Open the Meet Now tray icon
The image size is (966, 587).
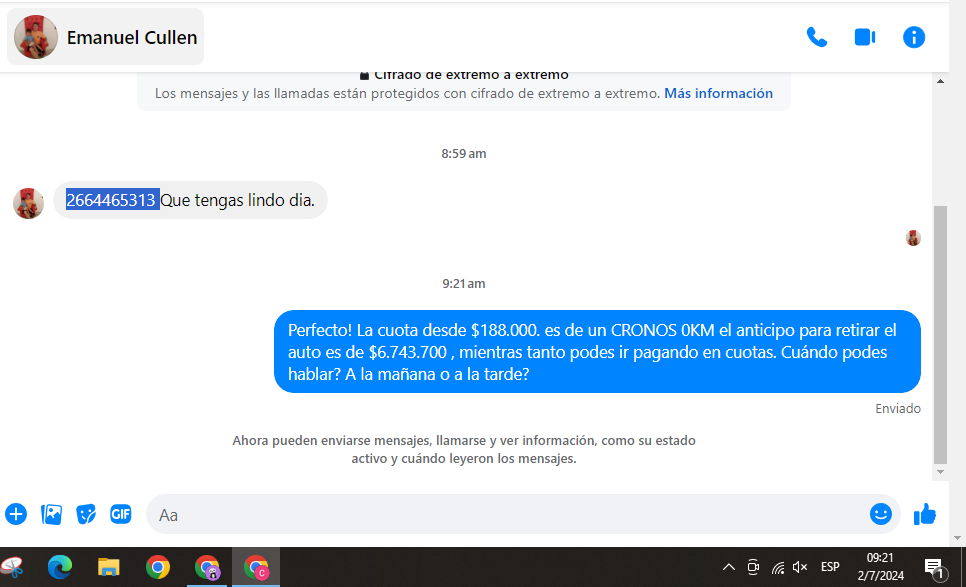[753, 567]
